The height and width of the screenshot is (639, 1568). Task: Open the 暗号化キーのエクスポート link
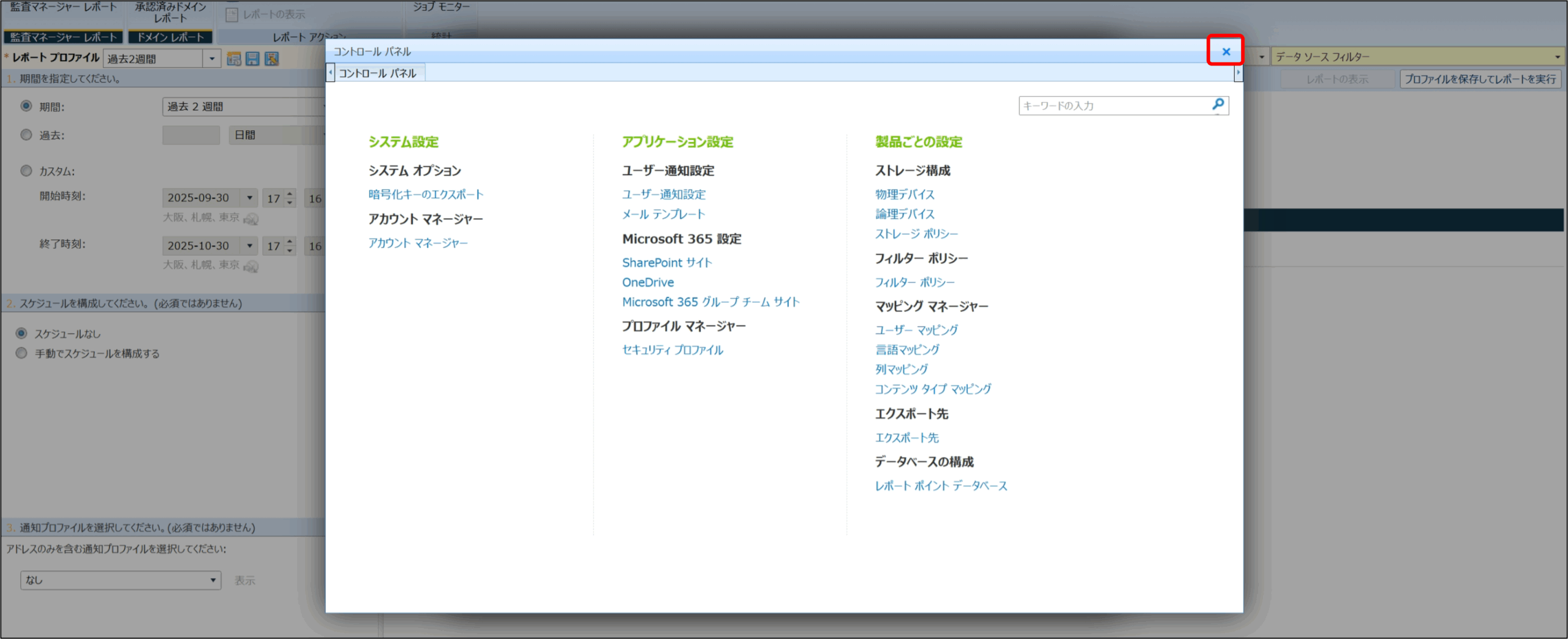(x=426, y=195)
